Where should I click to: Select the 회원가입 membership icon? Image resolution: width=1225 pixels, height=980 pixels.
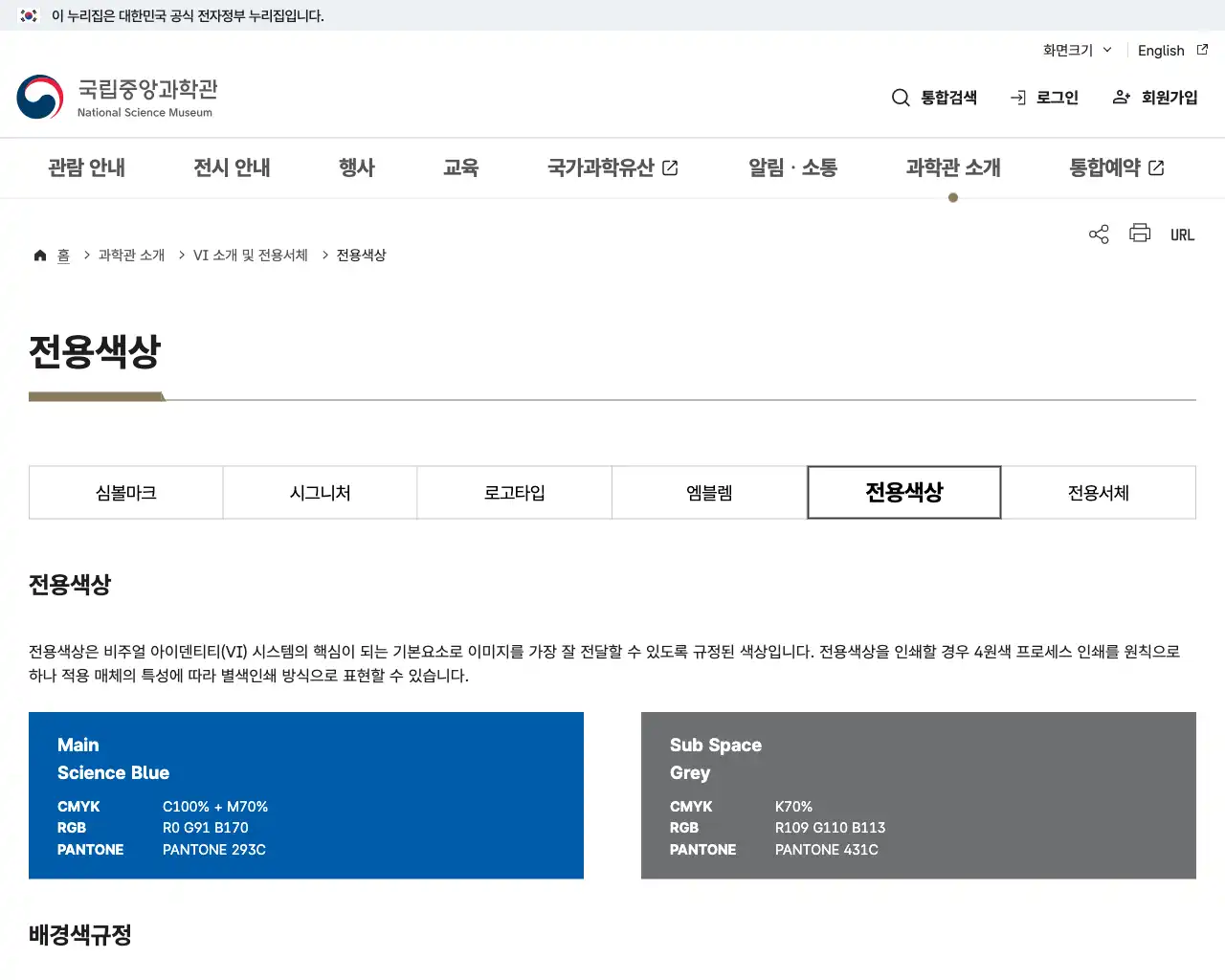tap(1120, 97)
